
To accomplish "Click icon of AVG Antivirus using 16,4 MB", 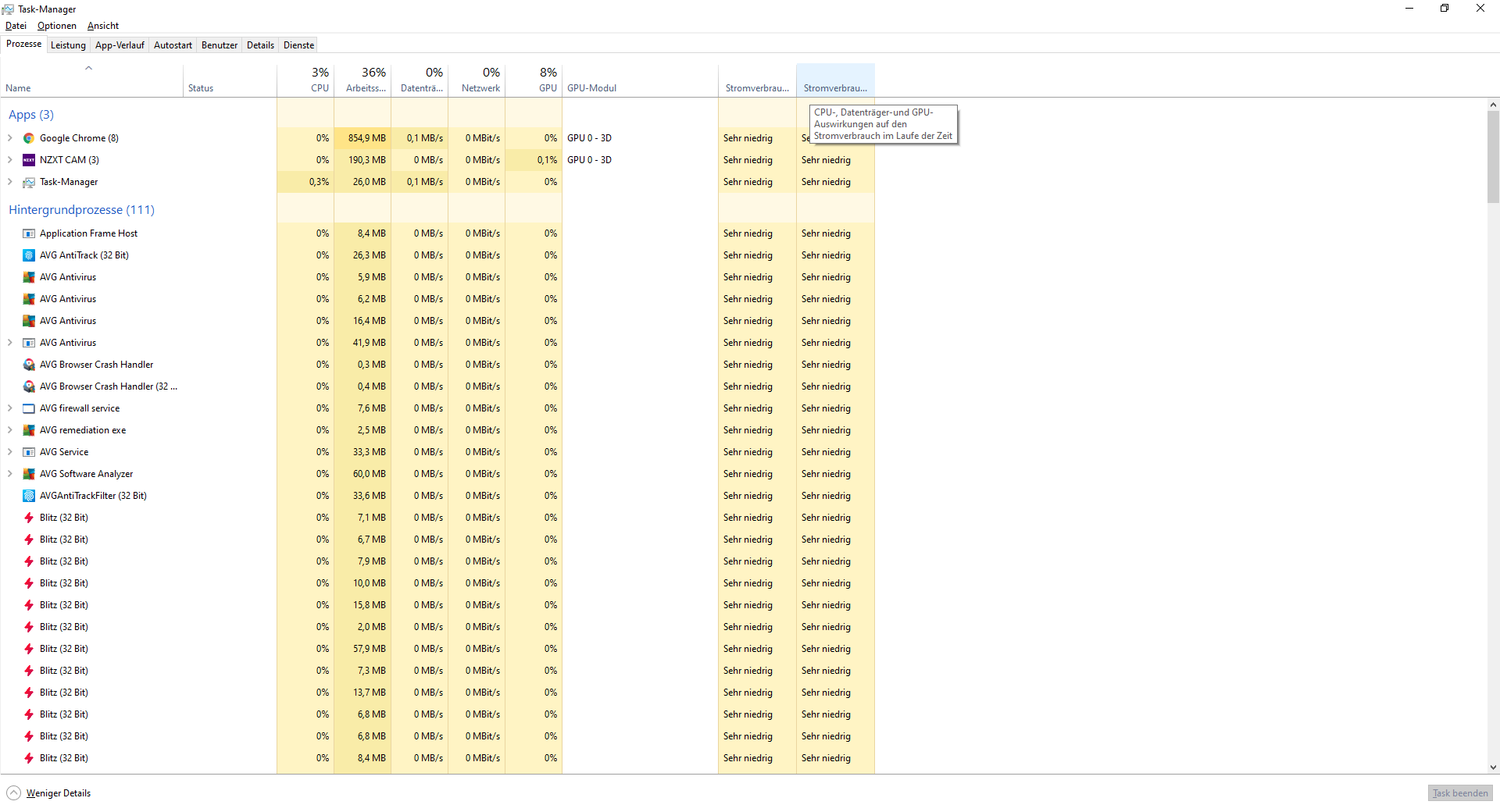I will (x=29, y=321).
